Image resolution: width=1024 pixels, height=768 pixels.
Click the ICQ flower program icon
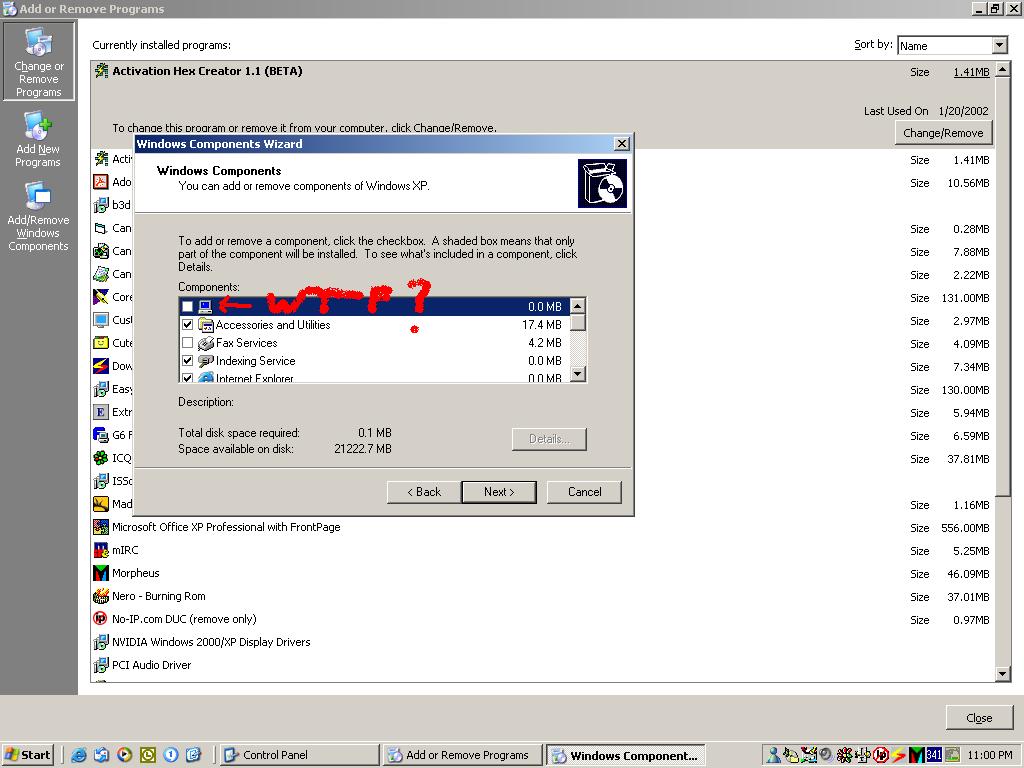(101, 458)
